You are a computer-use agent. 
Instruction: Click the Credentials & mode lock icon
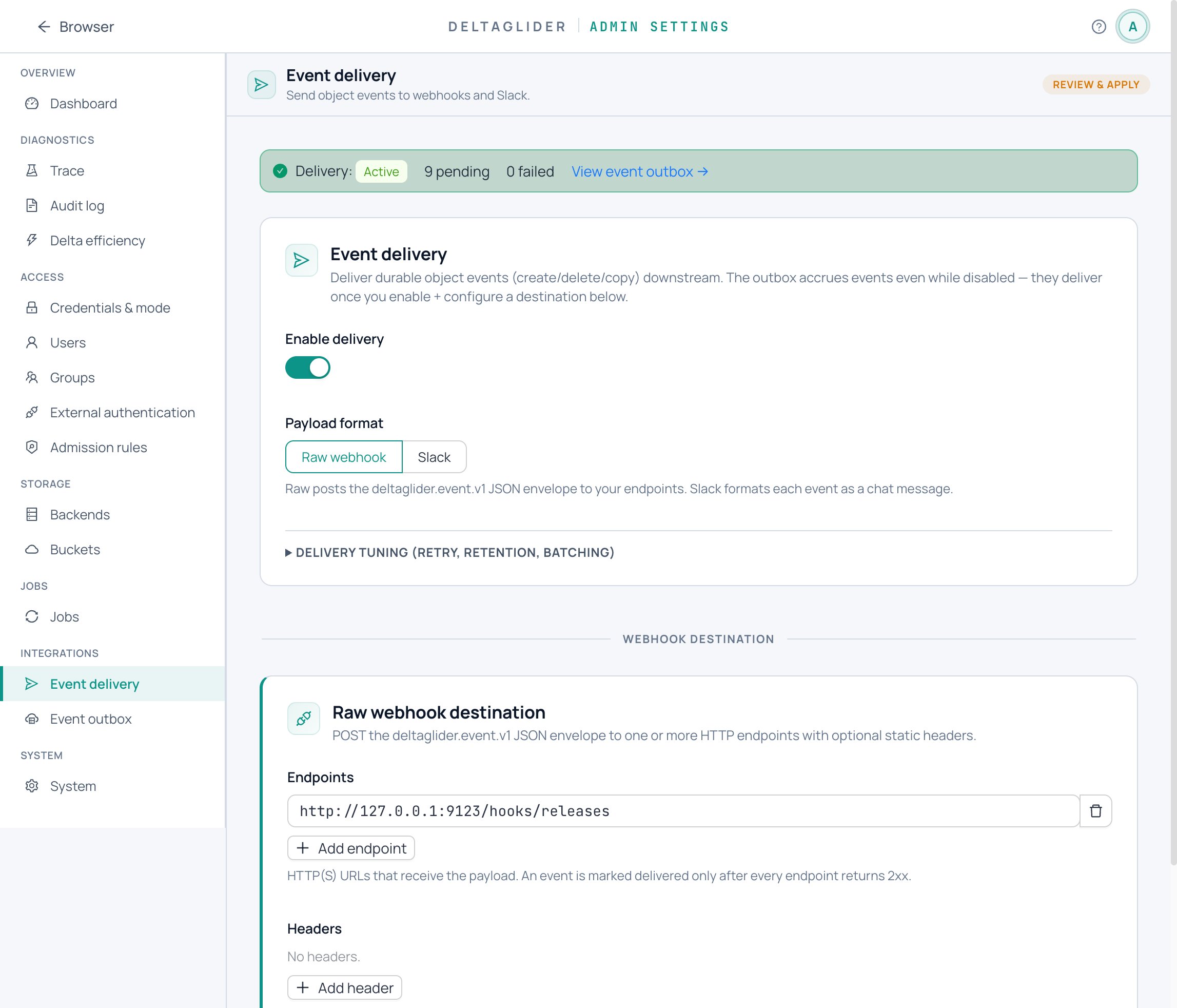(x=32, y=307)
